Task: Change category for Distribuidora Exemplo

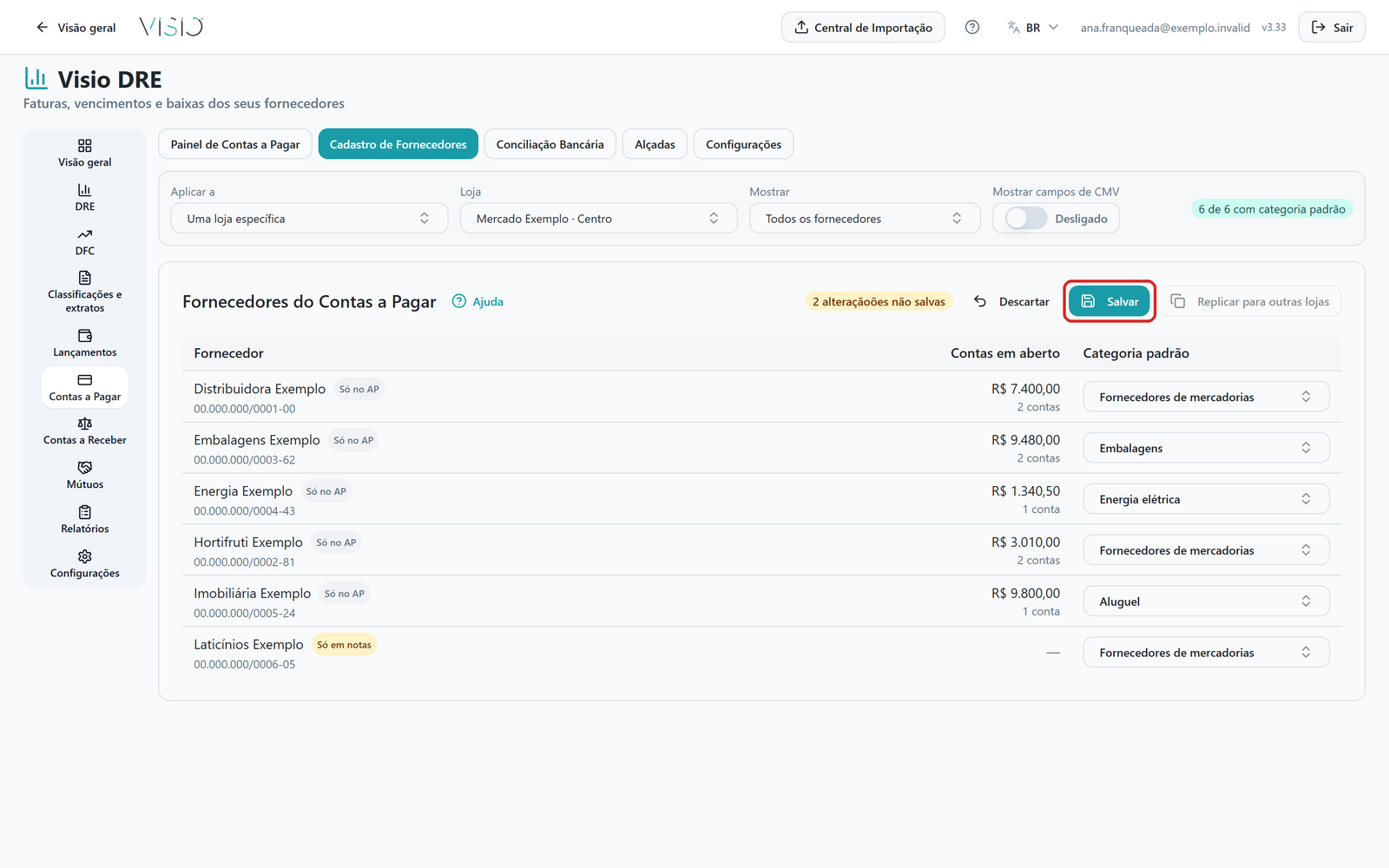Action: point(1206,397)
